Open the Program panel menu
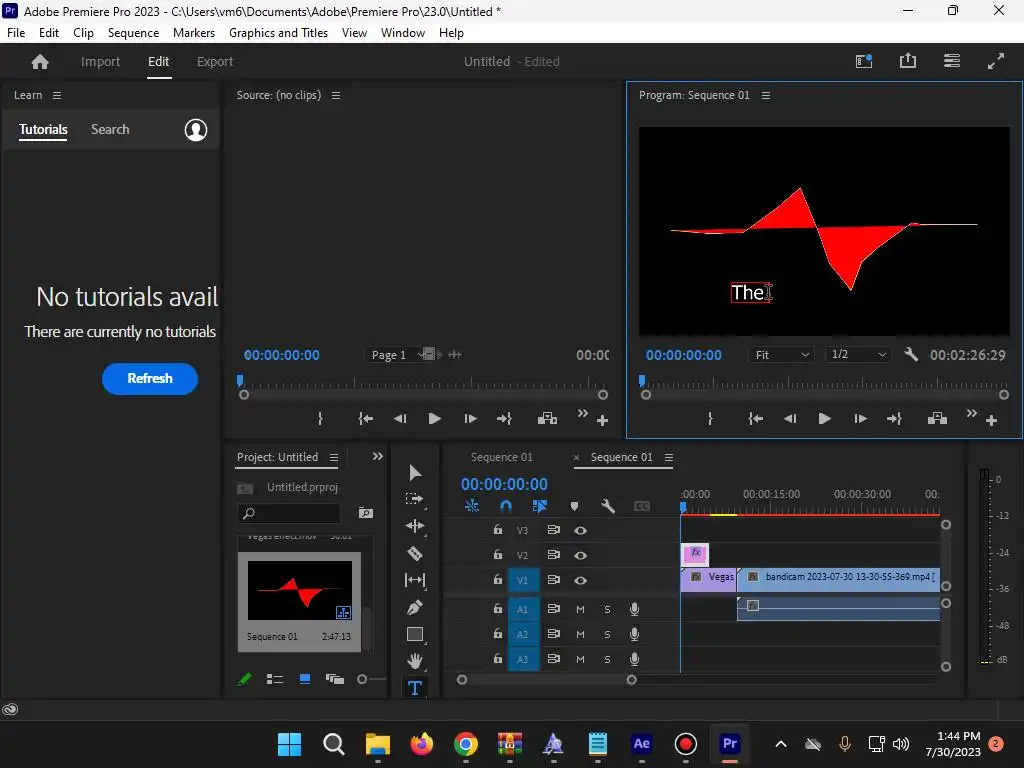Image resolution: width=1024 pixels, height=768 pixels. click(x=766, y=95)
